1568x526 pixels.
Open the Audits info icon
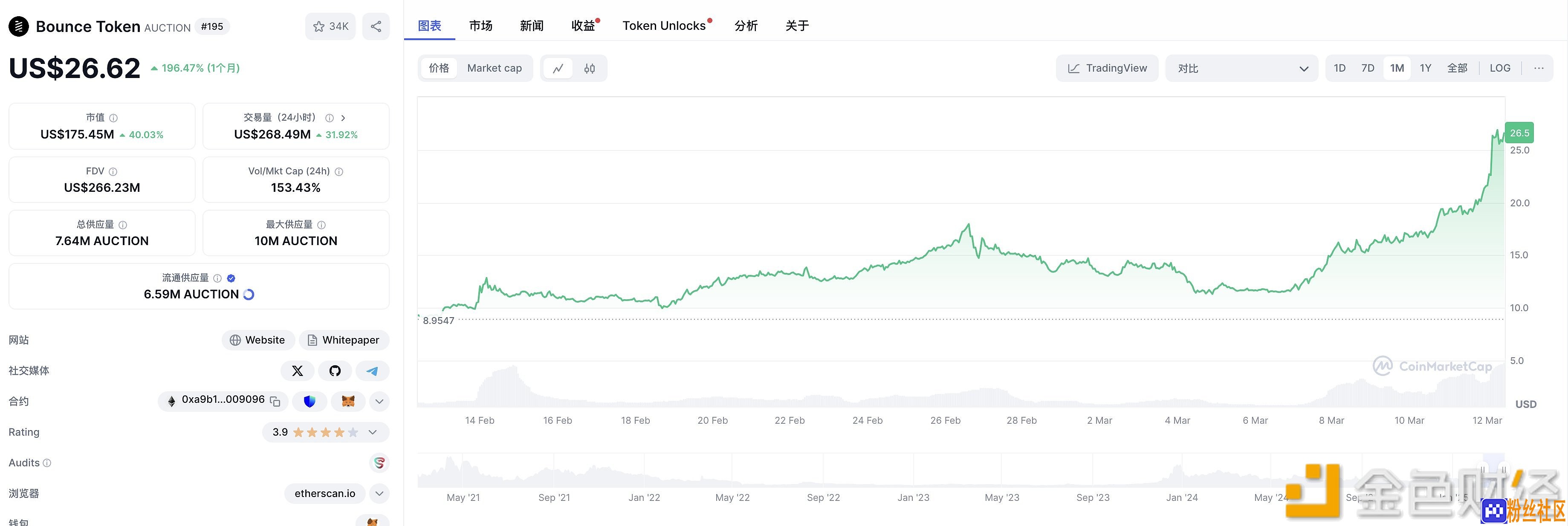coord(47,463)
